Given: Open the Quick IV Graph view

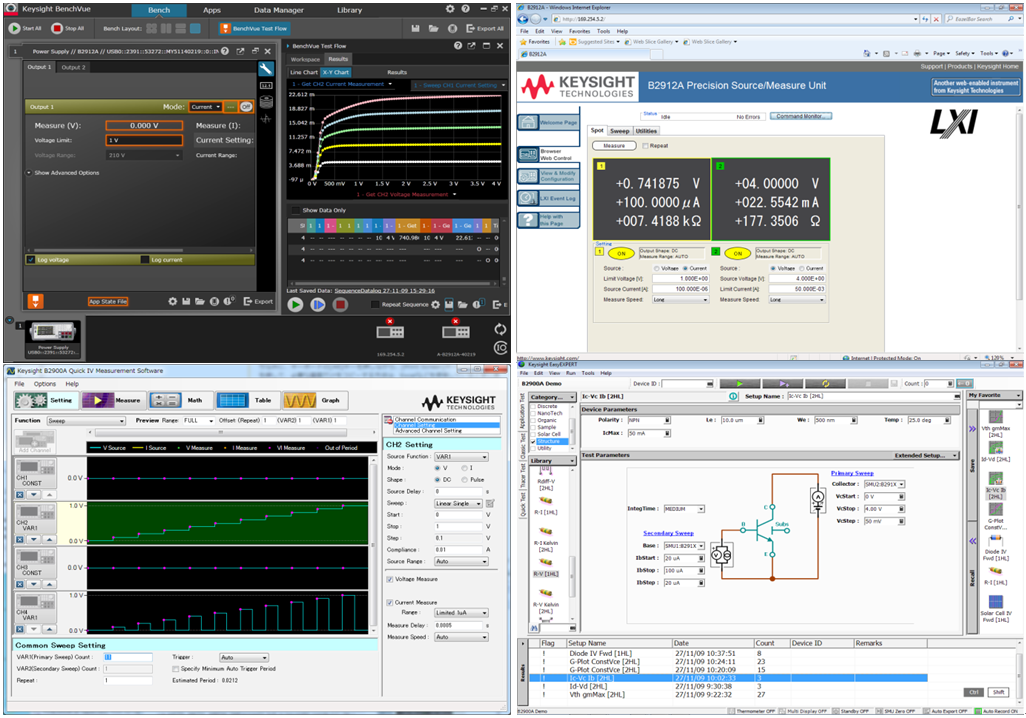Looking at the screenshot, I should pyautogui.click(x=313, y=400).
